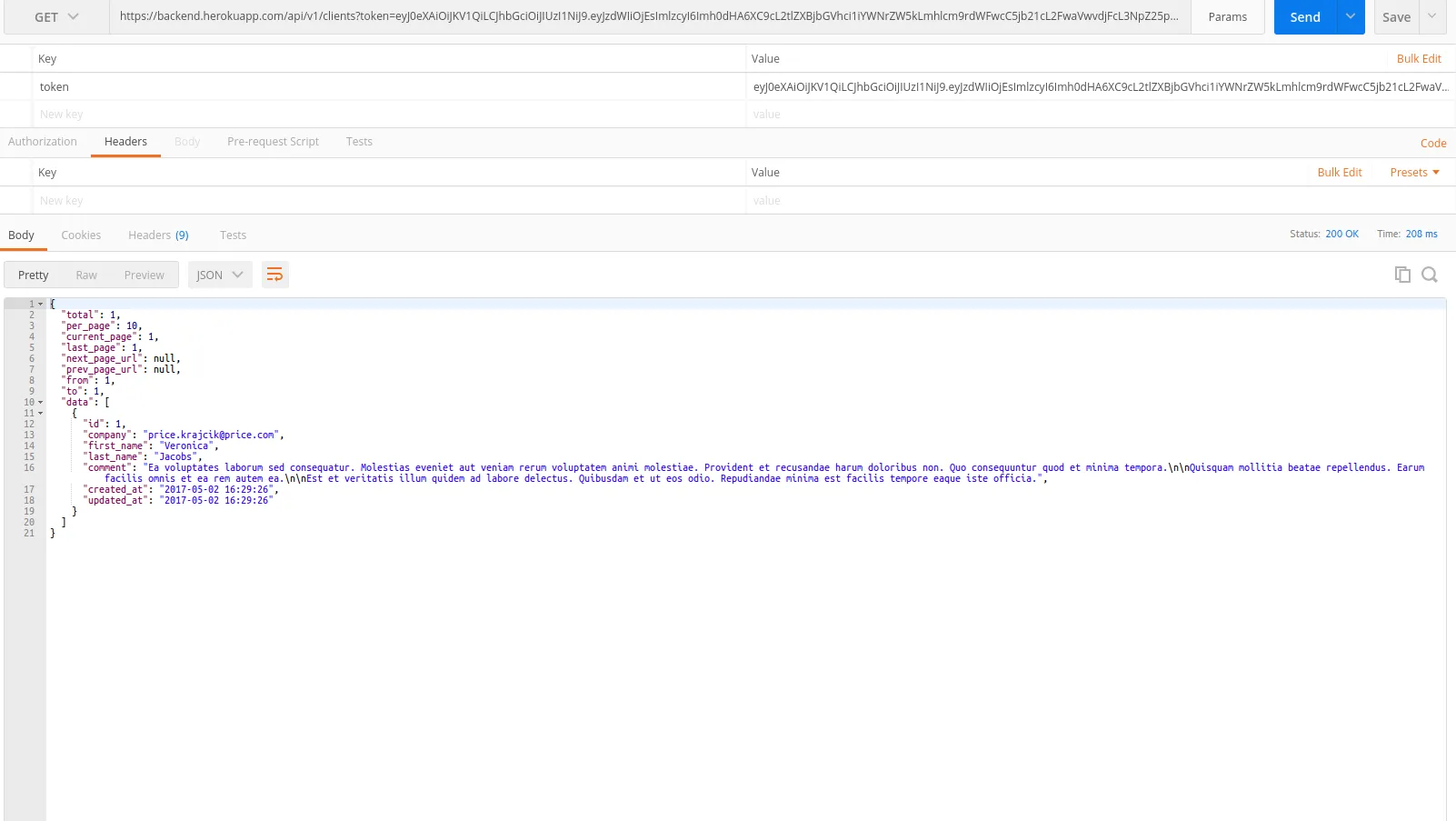Click the value field in headers section

coord(1101,201)
